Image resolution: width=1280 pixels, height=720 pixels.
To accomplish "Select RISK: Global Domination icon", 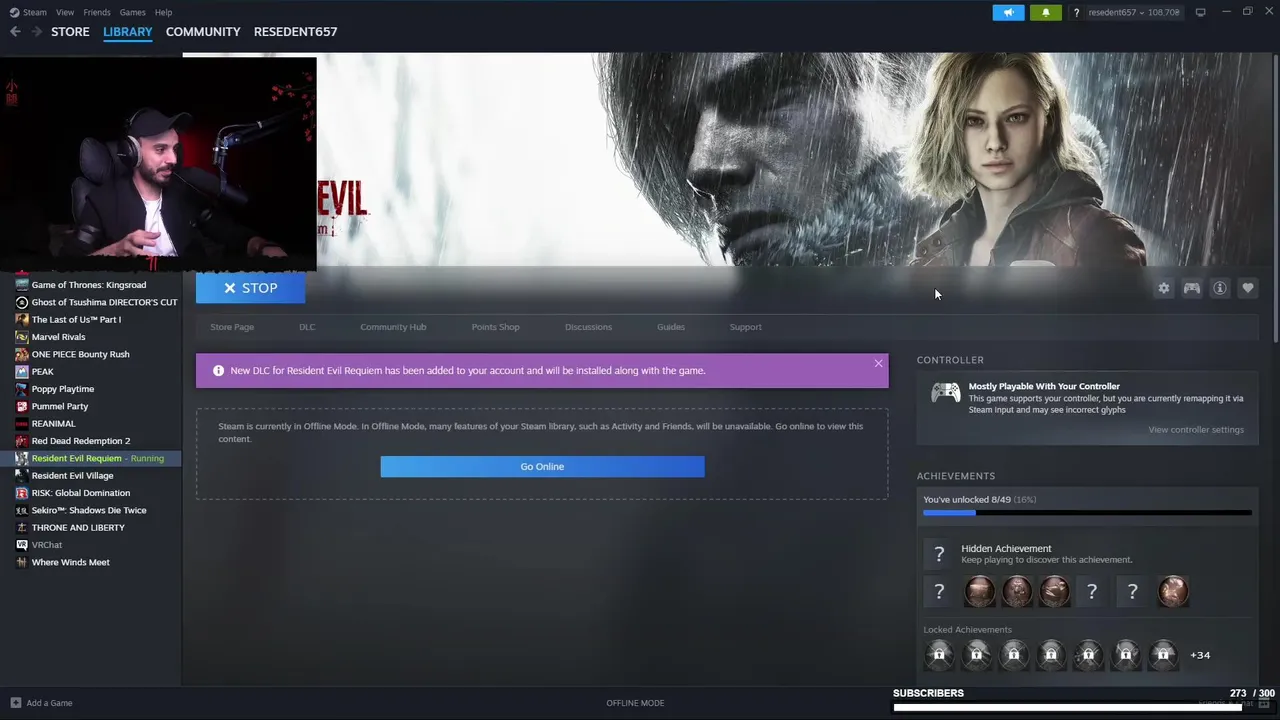I will [x=22, y=493].
